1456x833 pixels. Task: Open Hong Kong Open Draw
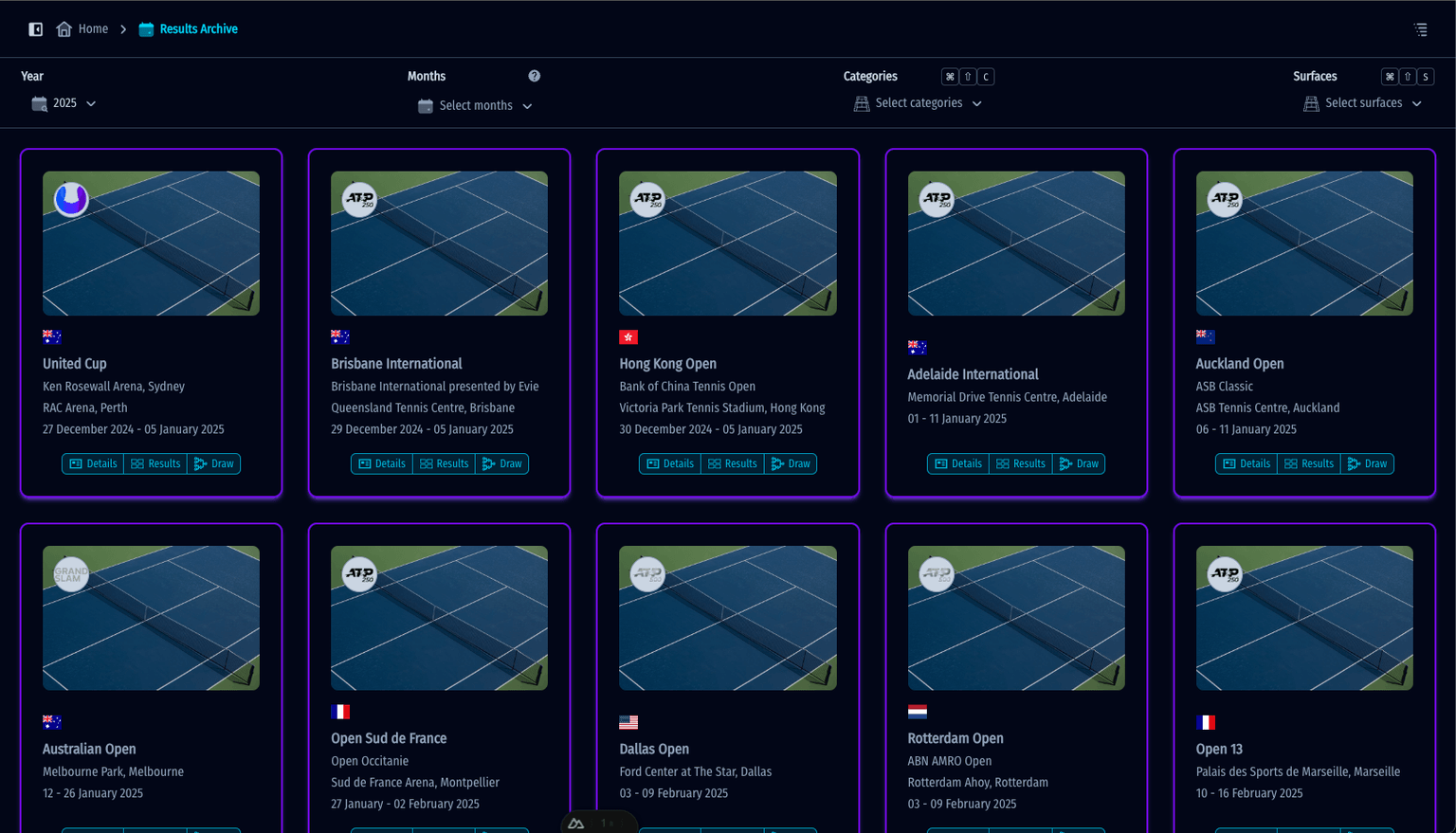coord(791,463)
